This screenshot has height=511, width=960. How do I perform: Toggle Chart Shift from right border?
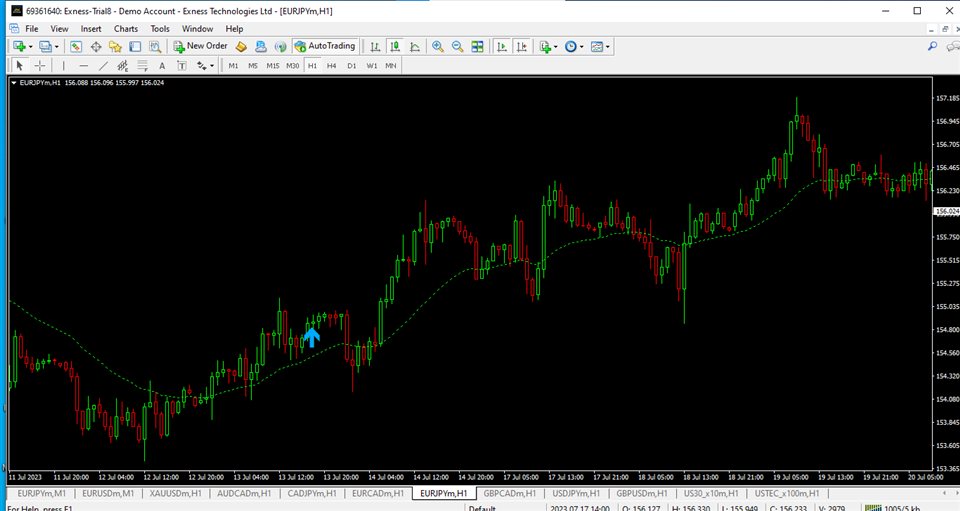click(x=522, y=47)
